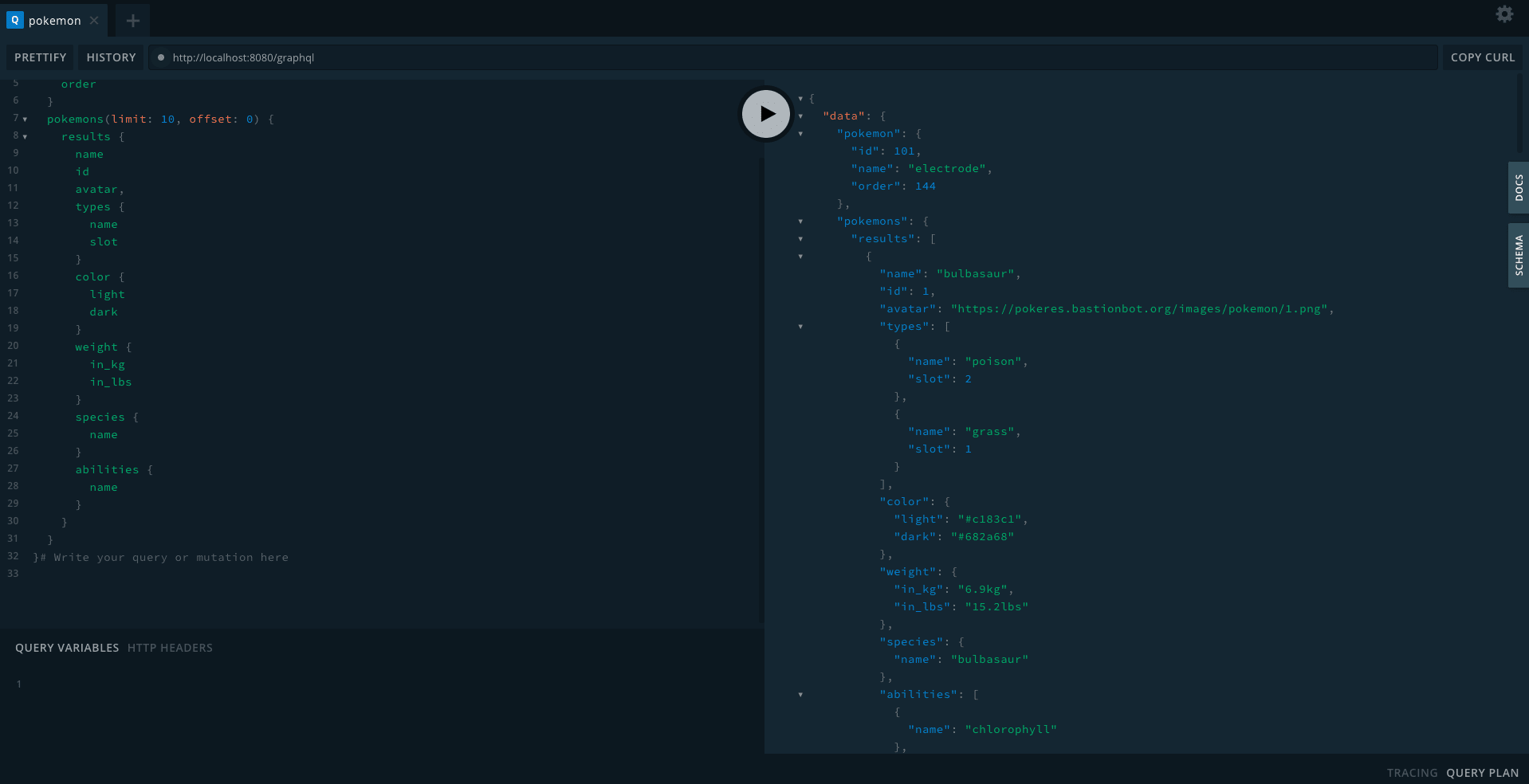
Task: Open the GraphQL Playground settings gear
Action: coord(1504,14)
